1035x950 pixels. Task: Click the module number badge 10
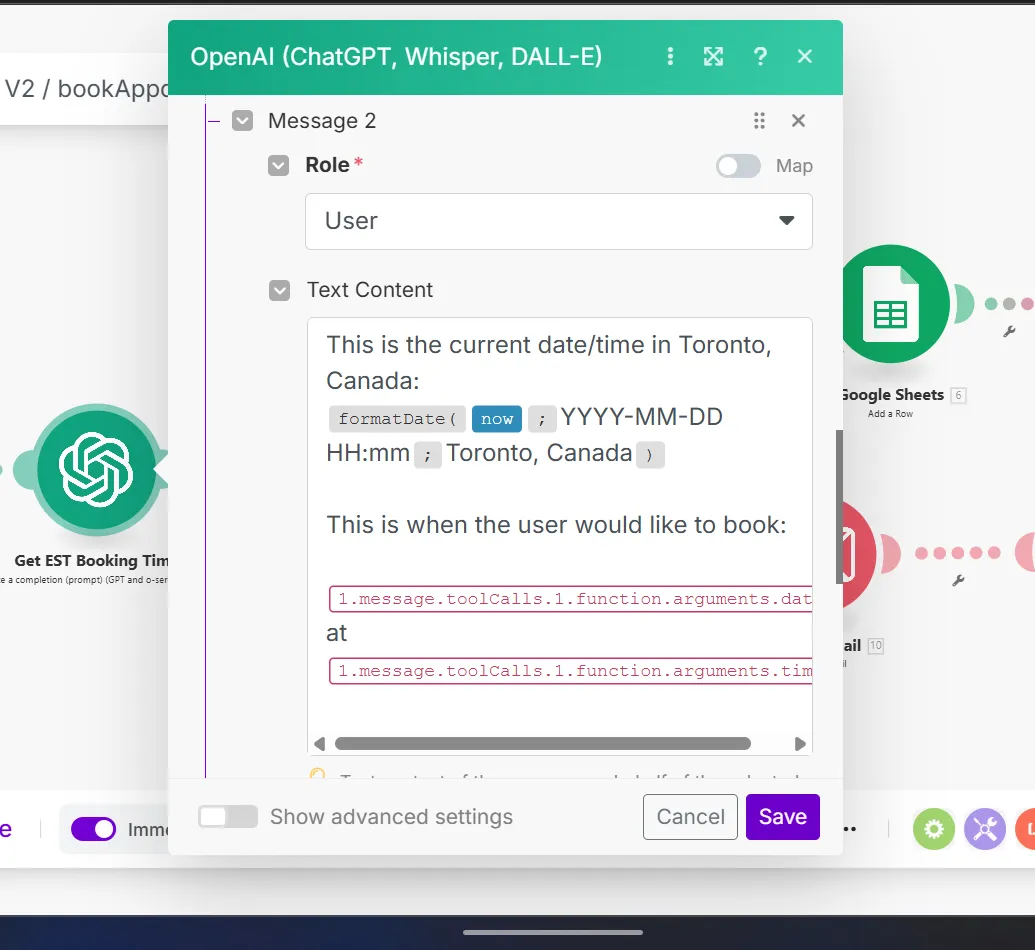click(876, 646)
